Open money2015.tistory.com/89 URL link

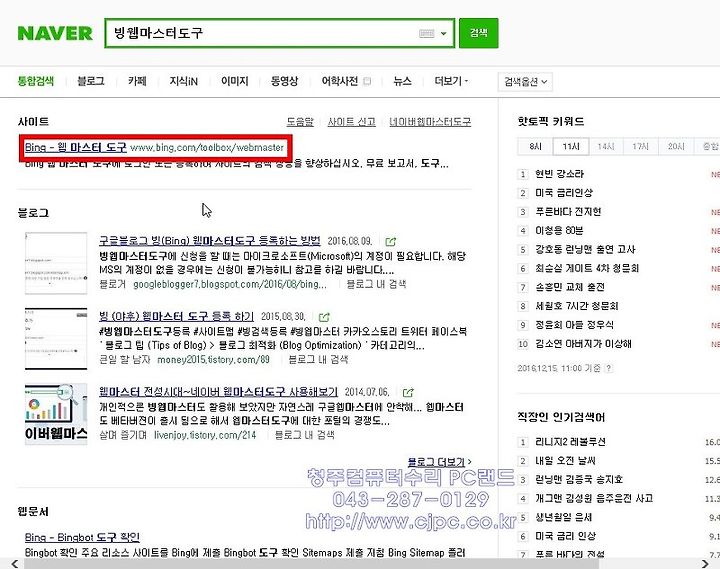[x=214, y=360]
